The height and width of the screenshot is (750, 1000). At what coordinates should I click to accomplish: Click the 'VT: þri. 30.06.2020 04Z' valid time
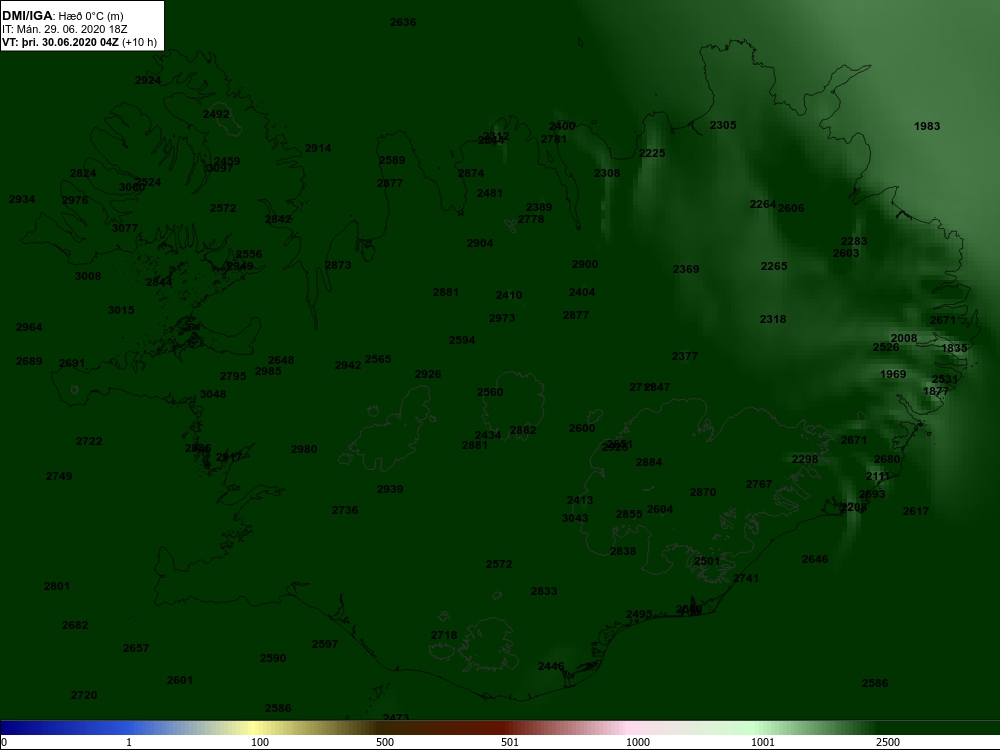coord(60,43)
